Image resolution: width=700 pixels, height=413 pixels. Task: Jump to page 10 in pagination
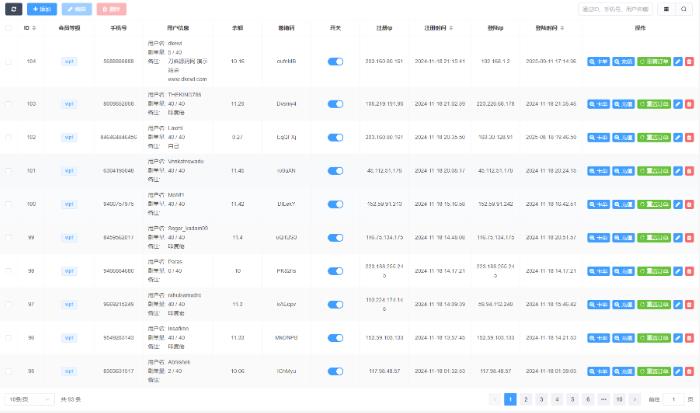pos(620,399)
